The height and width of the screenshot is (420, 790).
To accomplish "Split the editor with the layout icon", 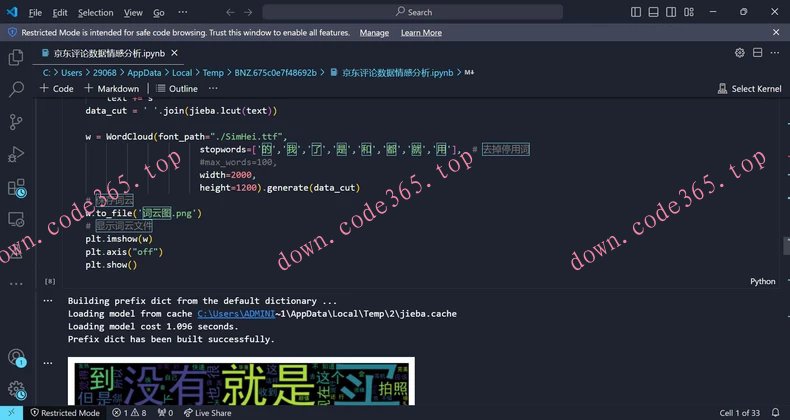I will [757, 53].
